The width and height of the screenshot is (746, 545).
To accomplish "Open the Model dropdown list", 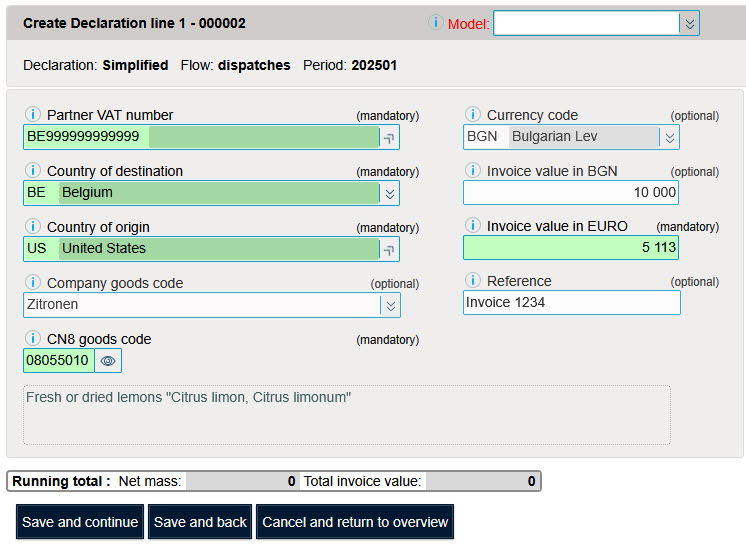I will [x=688, y=23].
